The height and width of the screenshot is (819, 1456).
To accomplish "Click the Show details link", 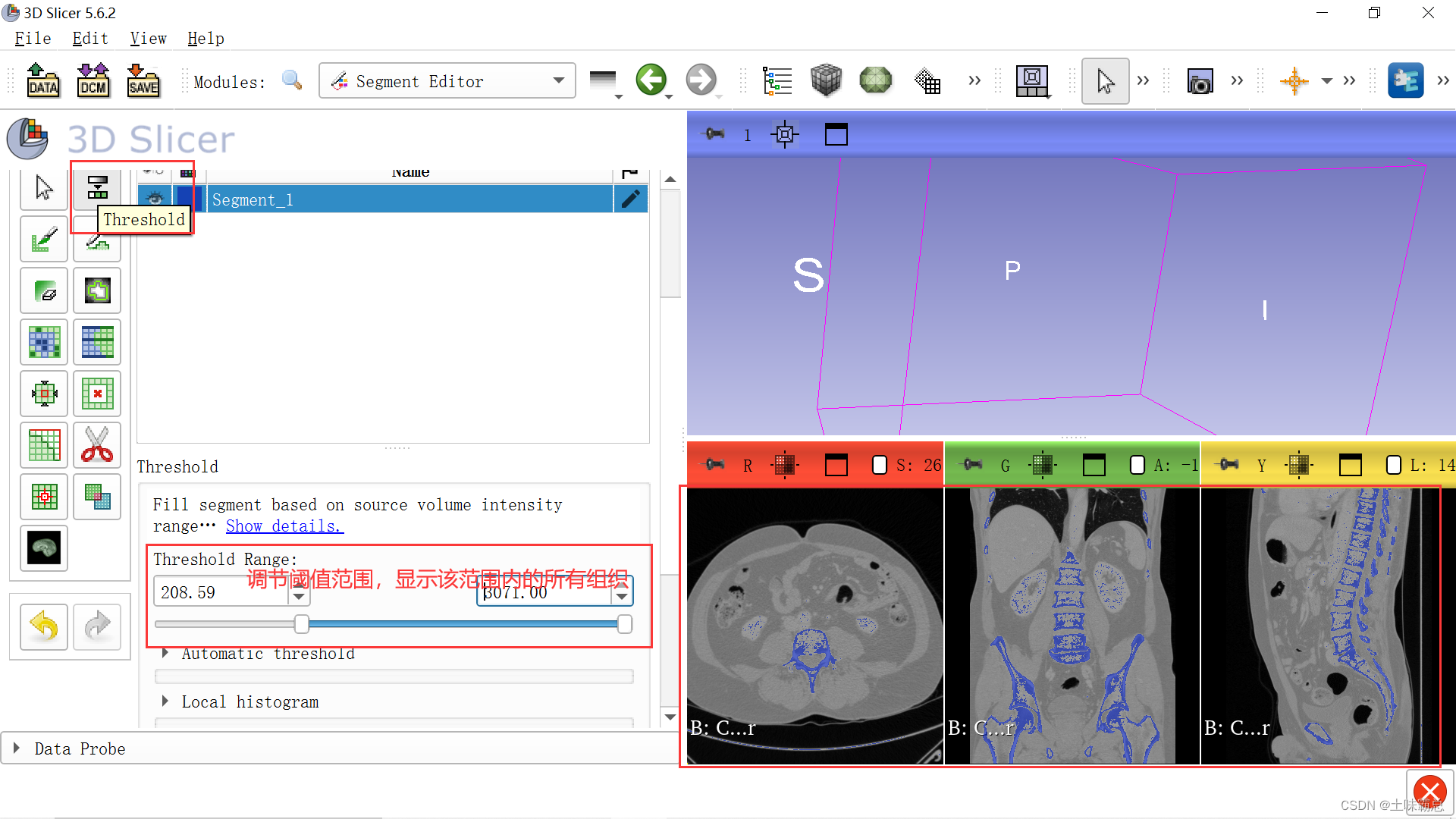I will tap(284, 526).
